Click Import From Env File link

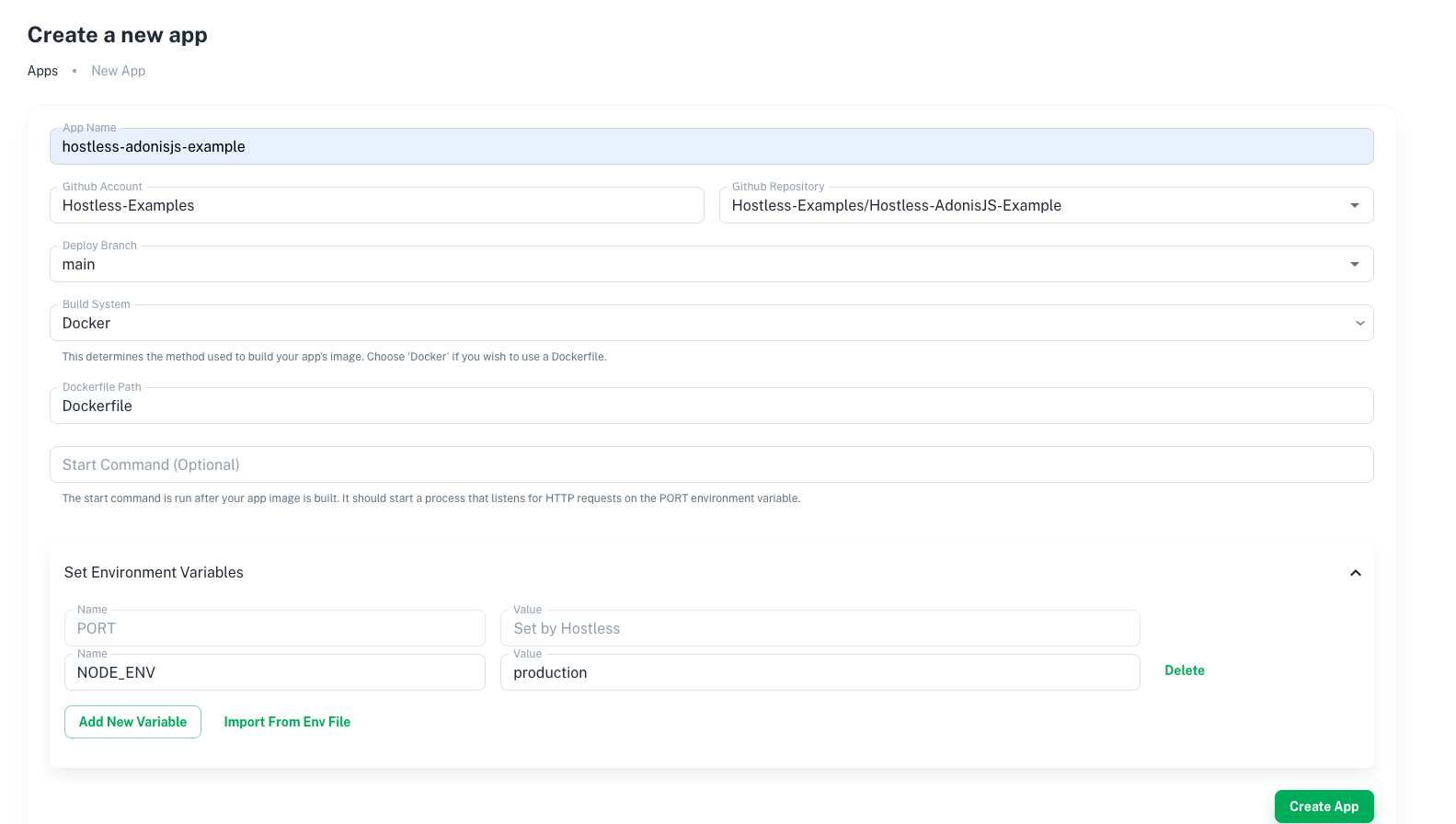287,722
